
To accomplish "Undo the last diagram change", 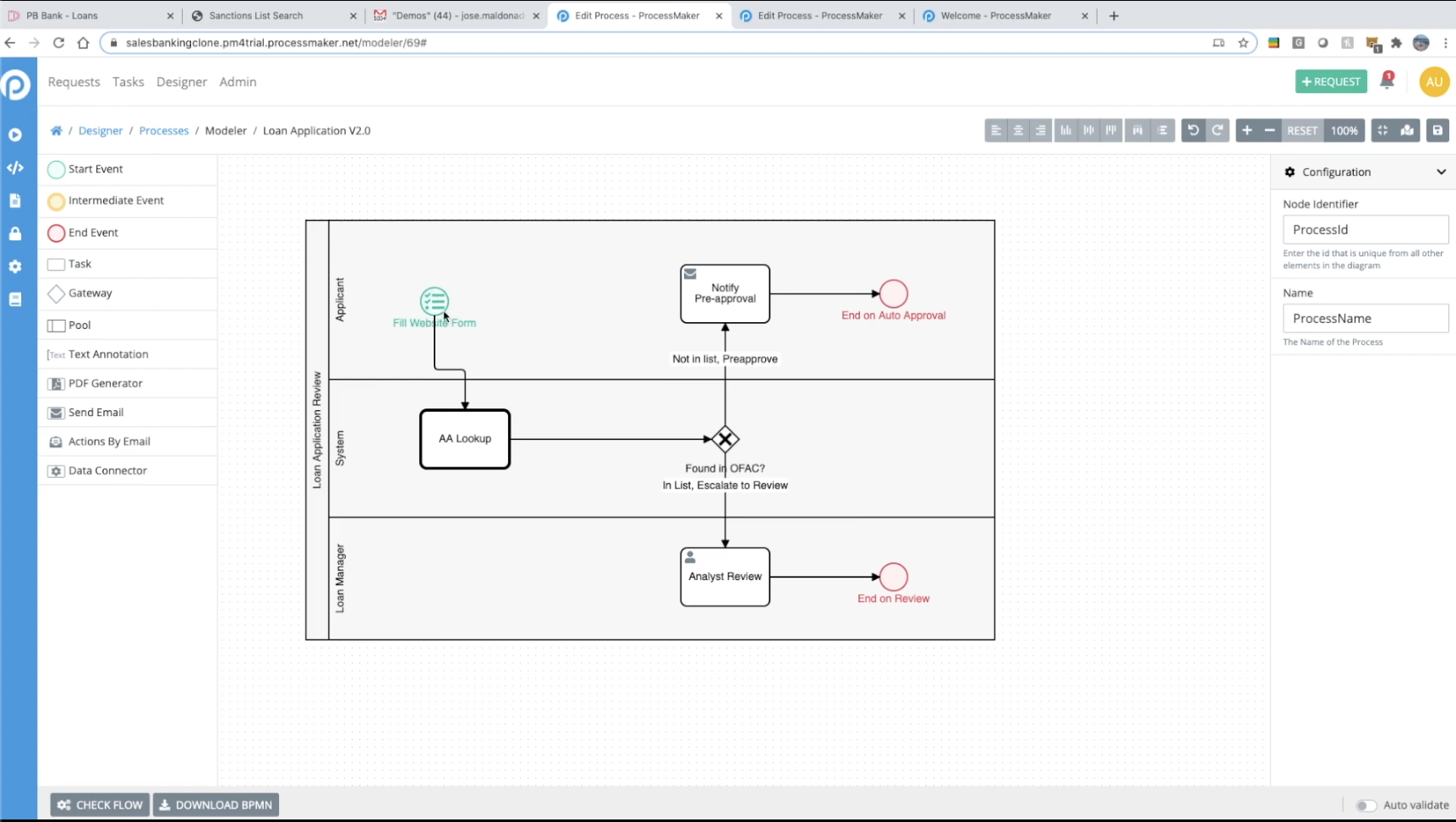I will click(x=1193, y=130).
